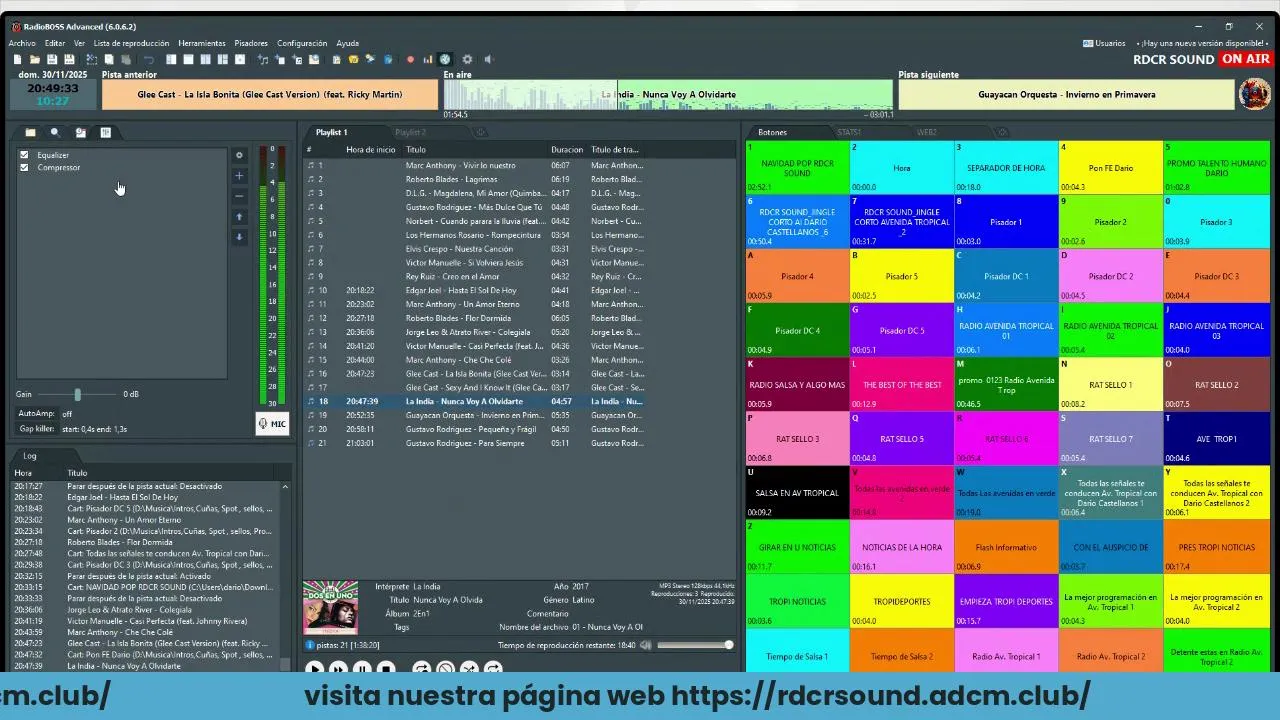
Task: Open the bar chart statistics icon
Action: coord(428,59)
